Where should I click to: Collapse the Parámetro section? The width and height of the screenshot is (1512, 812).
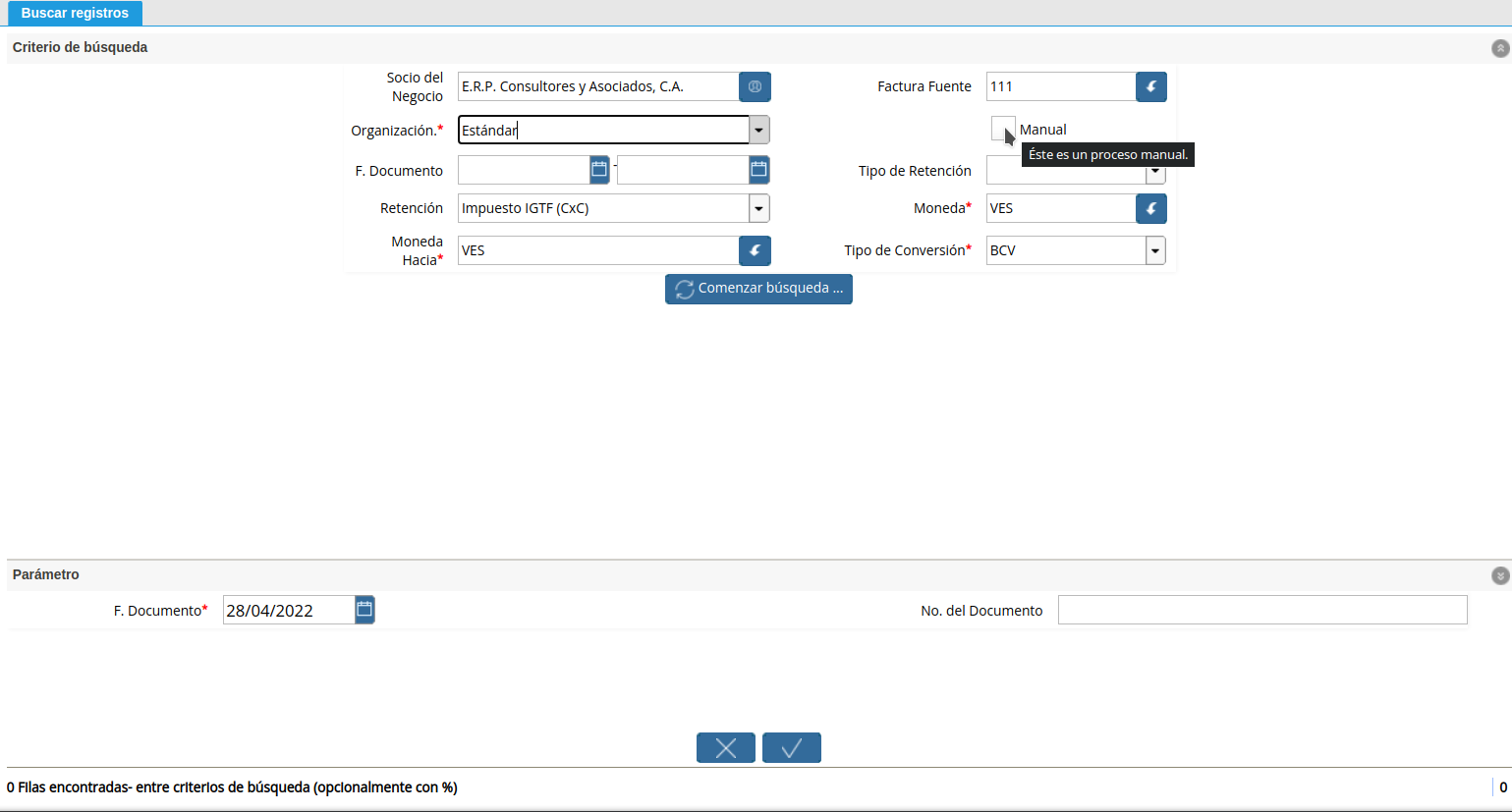1500,575
